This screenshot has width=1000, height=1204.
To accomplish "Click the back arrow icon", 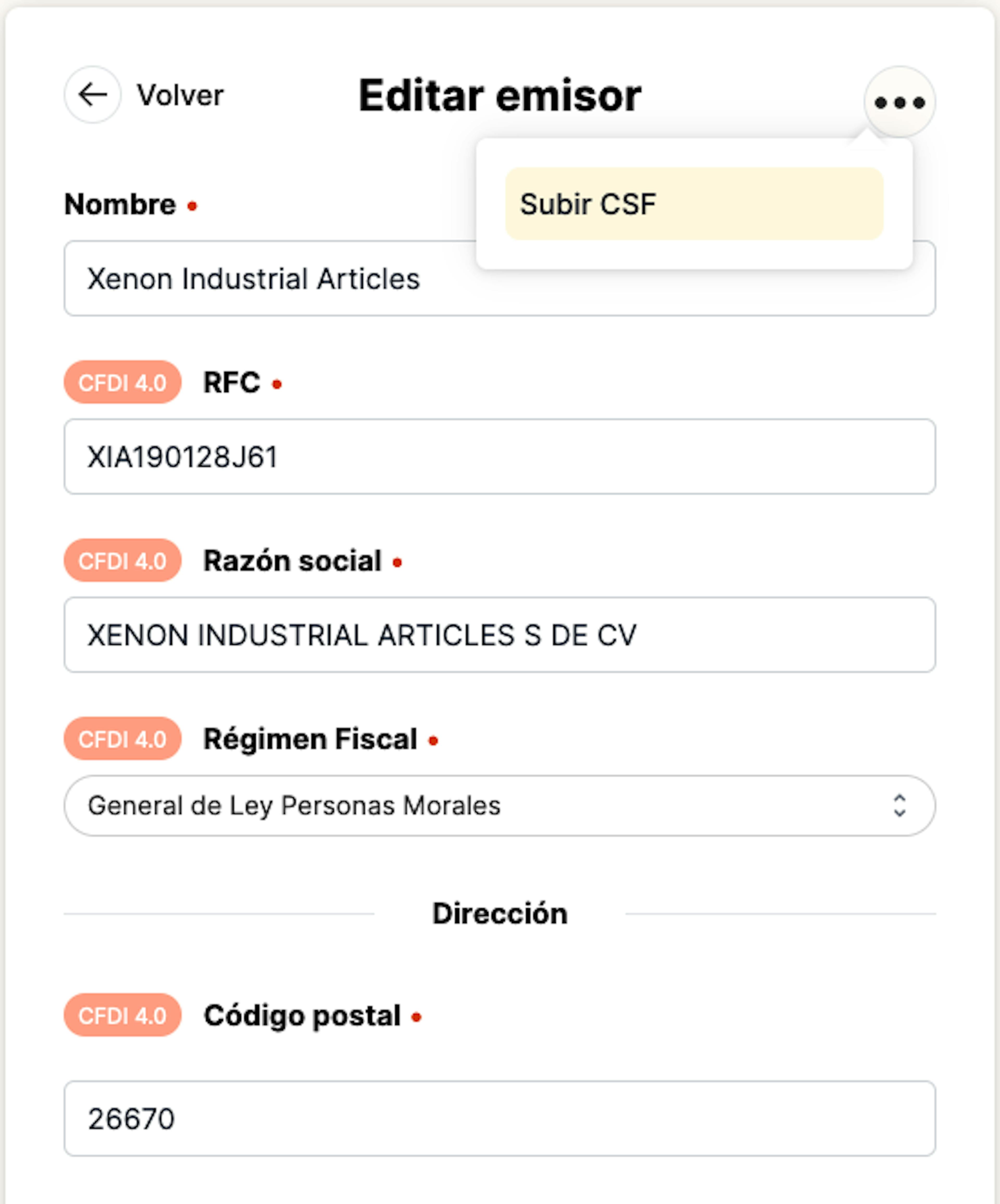I will click(x=92, y=95).
